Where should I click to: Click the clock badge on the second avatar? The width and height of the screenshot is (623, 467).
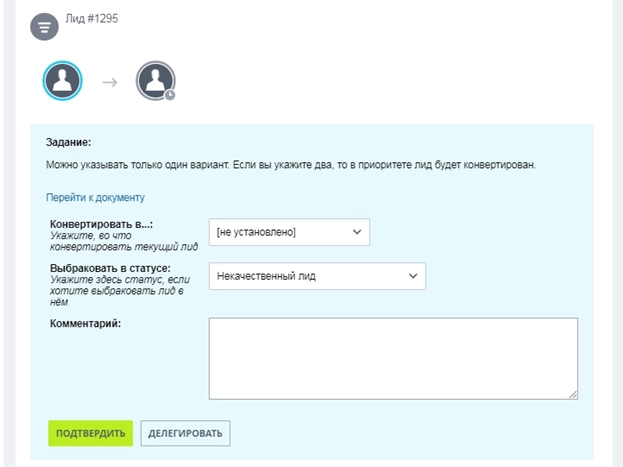pos(170,96)
